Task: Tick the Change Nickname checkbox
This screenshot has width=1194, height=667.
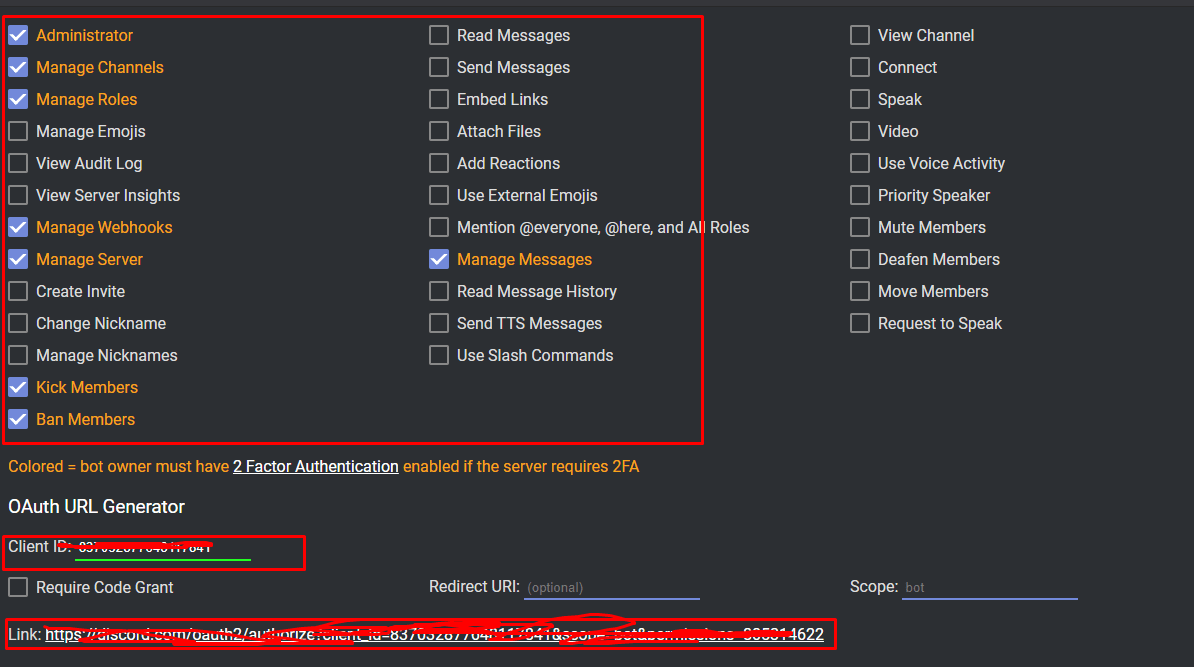Action: click(18, 323)
